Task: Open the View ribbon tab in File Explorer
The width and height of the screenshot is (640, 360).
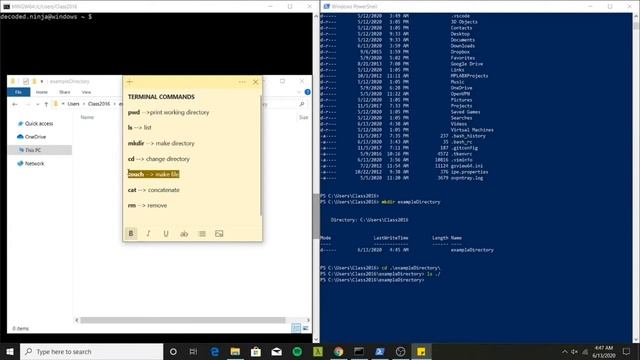Action: [86, 92]
